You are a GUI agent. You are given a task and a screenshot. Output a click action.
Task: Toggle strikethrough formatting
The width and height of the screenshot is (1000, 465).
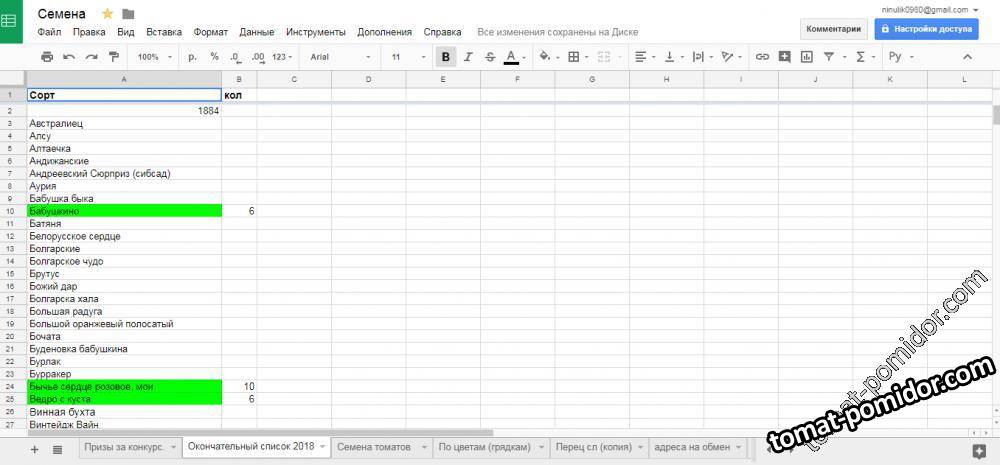click(490, 57)
